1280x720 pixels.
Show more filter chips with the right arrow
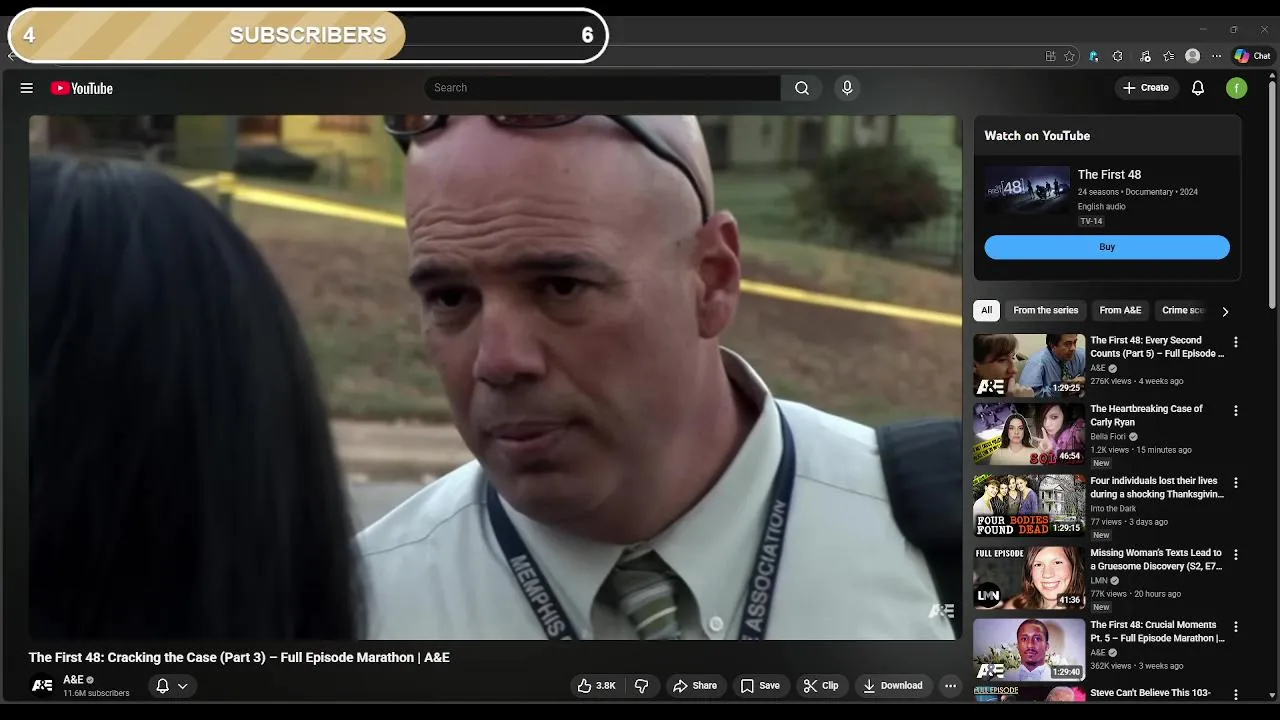(1225, 311)
